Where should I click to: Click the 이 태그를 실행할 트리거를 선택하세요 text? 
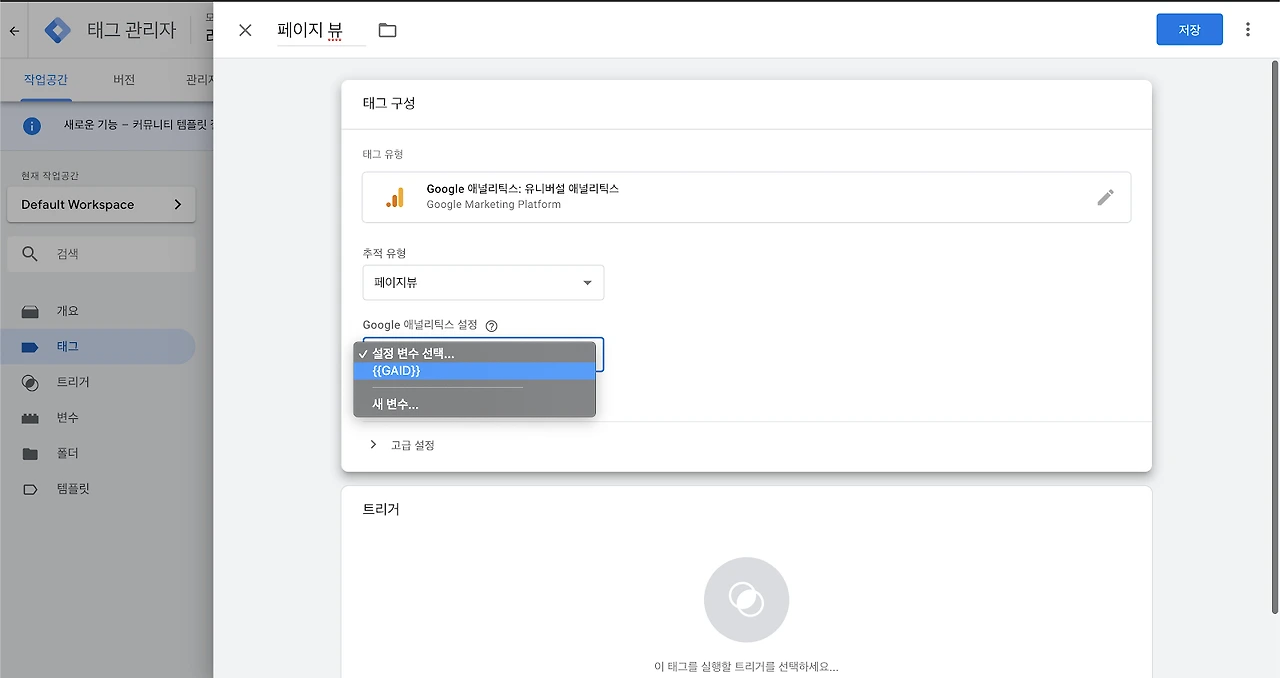pos(746,667)
